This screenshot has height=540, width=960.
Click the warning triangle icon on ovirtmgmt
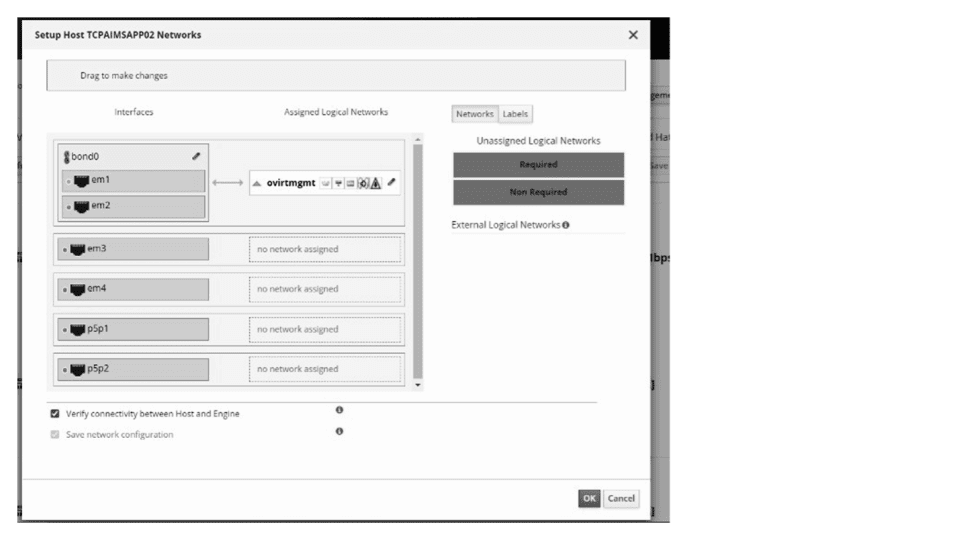[x=376, y=183]
